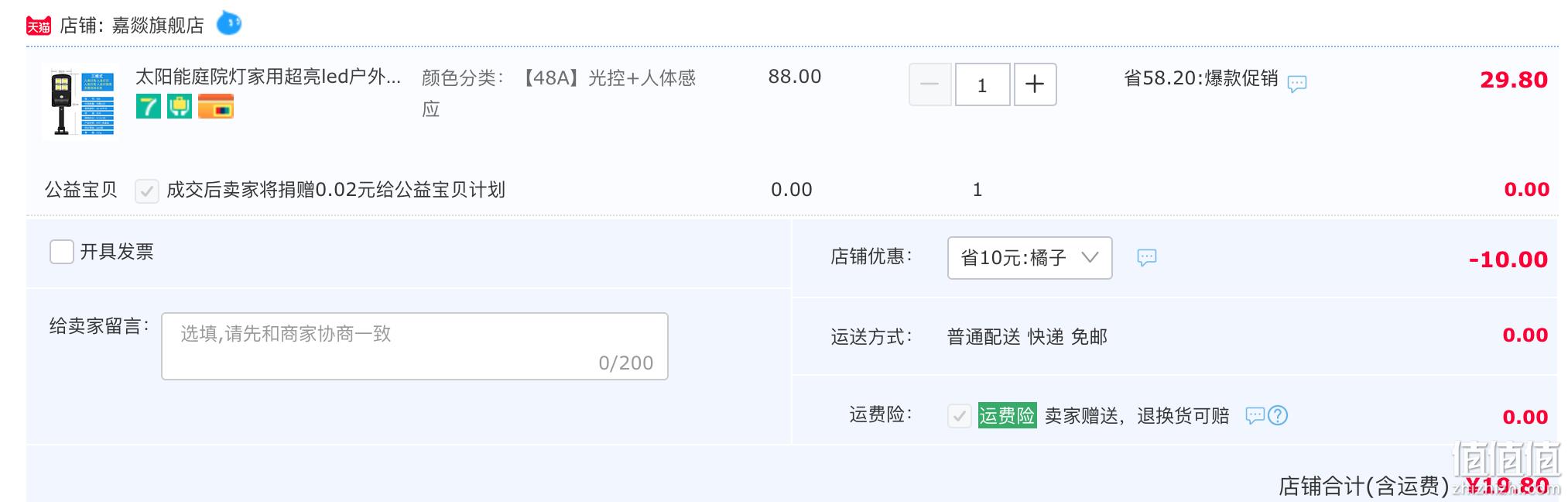Image resolution: width=1568 pixels, height=502 pixels.
Task: Click the green 7-day return badge
Action: pyautogui.click(x=148, y=106)
